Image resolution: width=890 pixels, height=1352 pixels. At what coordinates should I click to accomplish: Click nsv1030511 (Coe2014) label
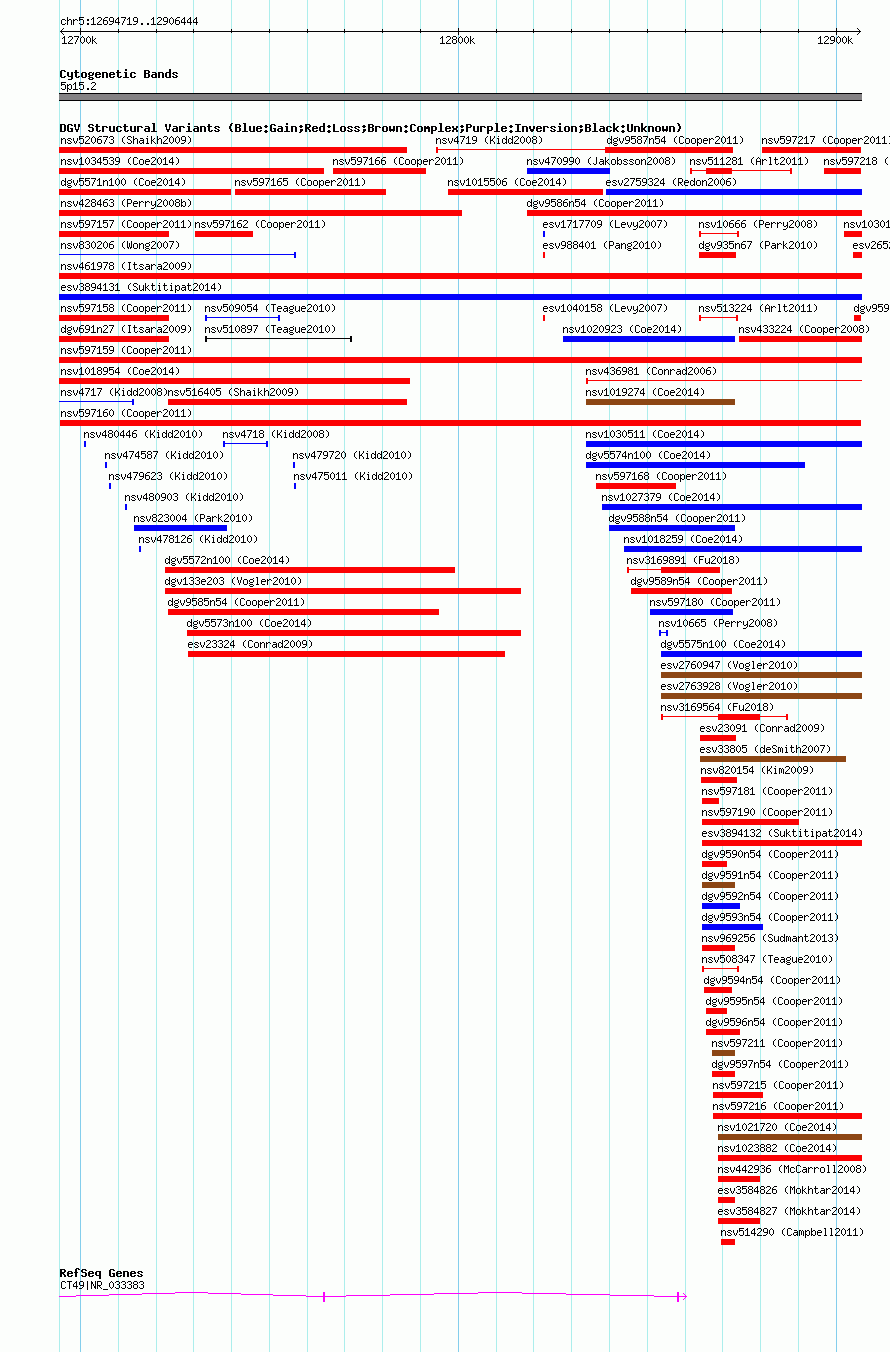click(645, 434)
